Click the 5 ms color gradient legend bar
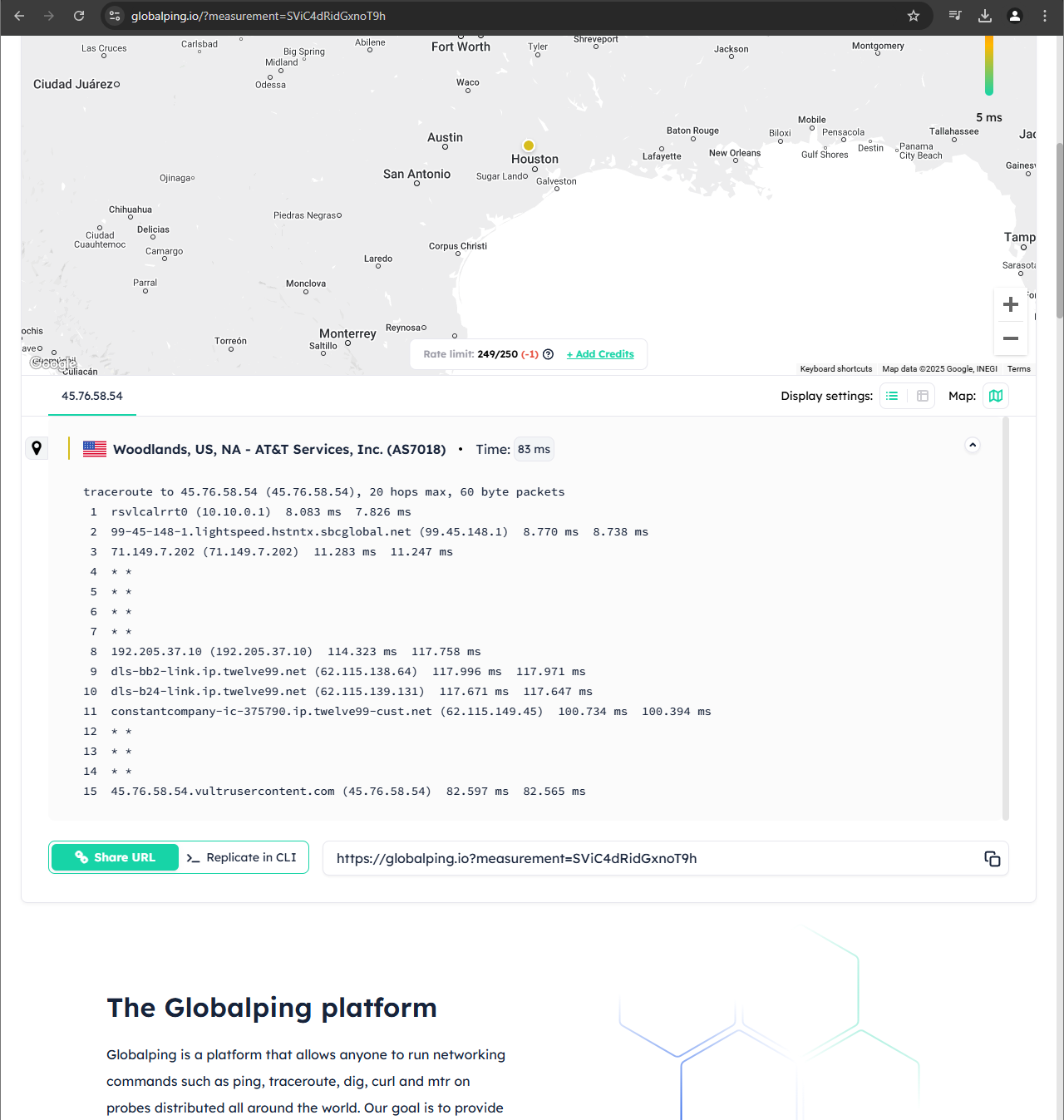Image resolution: width=1064 pixels, height=1120 pixels. click(x=989, y=65)
